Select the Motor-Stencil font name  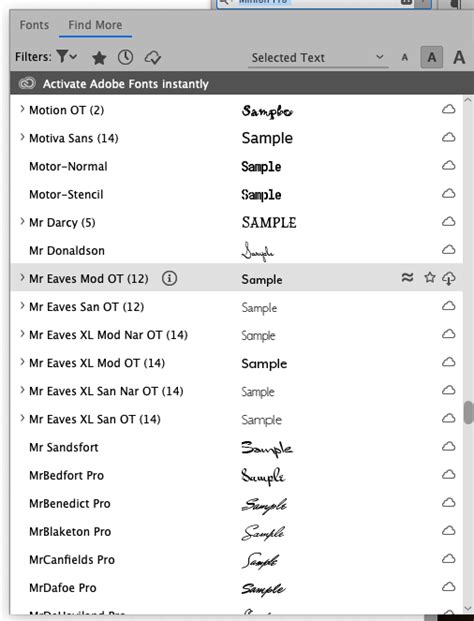pyautogui.click(x=66, y=194)
